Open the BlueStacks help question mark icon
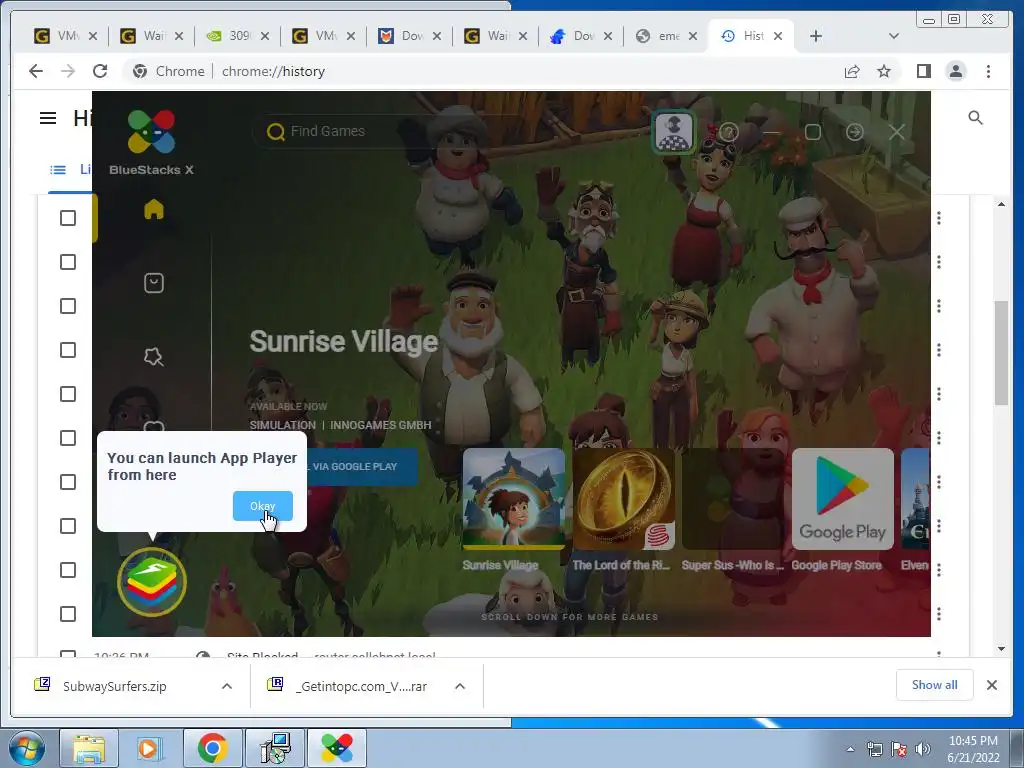 (x=729, y=132)
